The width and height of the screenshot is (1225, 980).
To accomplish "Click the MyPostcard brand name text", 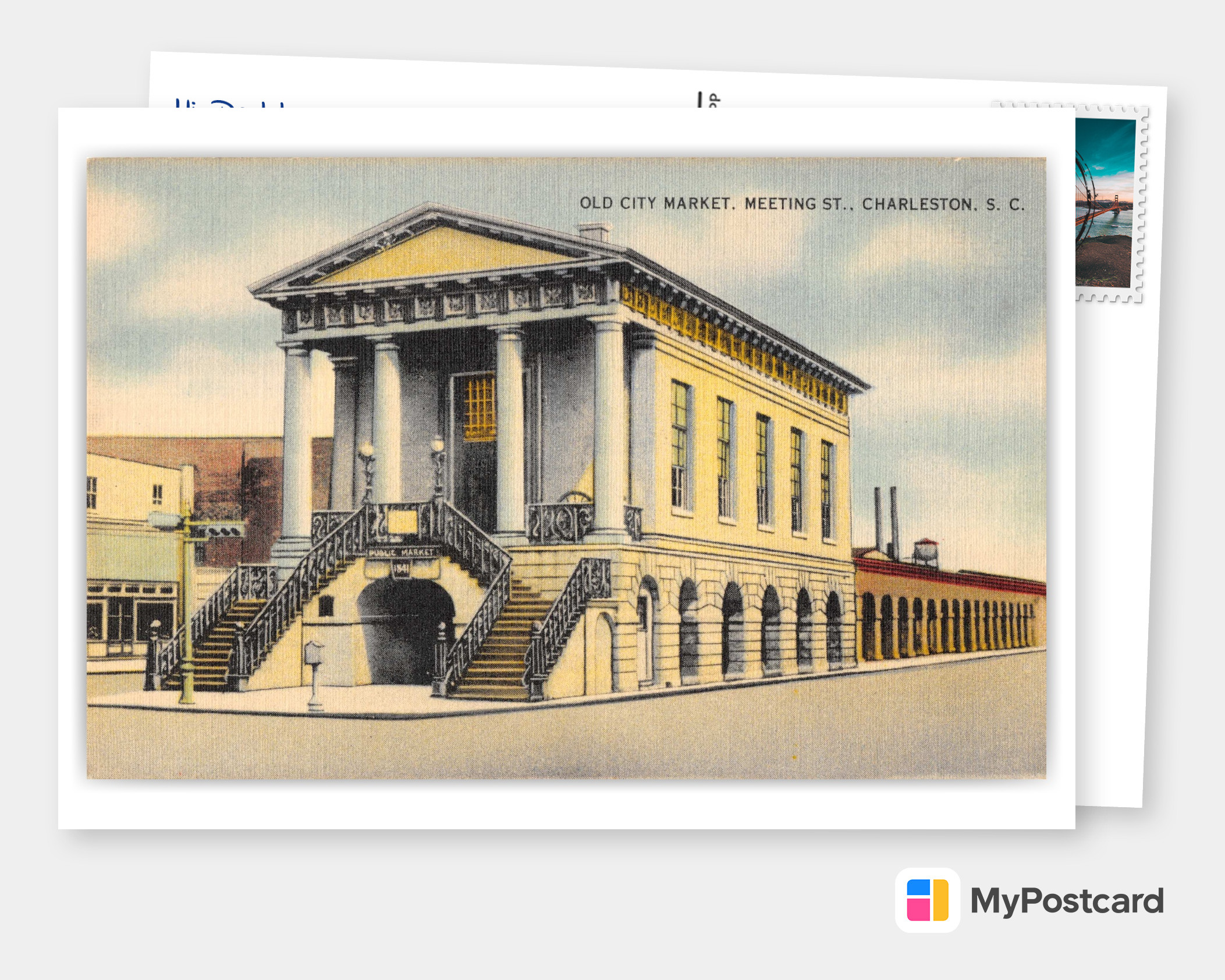I will coord(1067,901).
